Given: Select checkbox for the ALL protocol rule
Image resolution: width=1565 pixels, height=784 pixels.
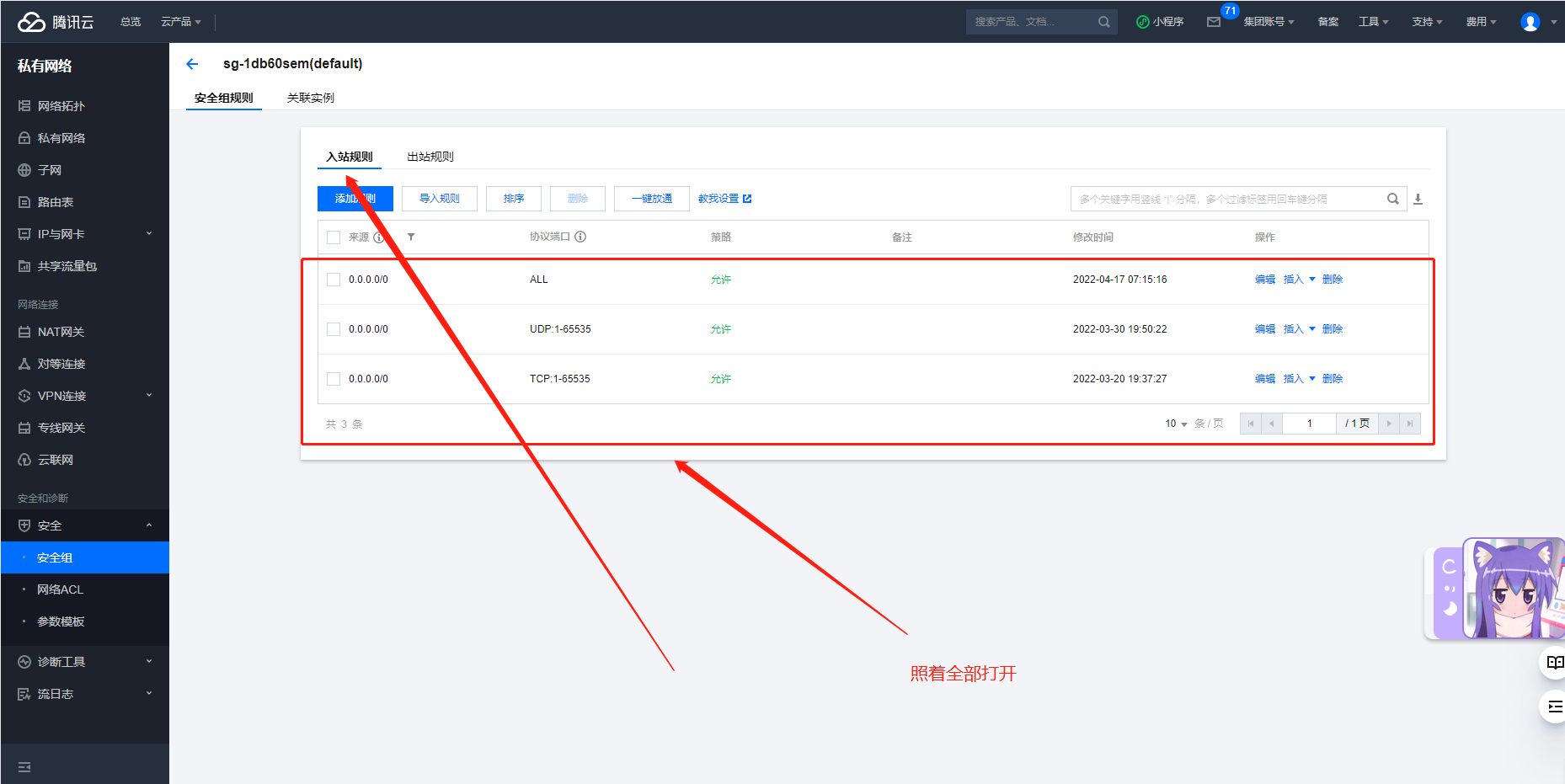Looking at the screenshot, I should [334, 280].
